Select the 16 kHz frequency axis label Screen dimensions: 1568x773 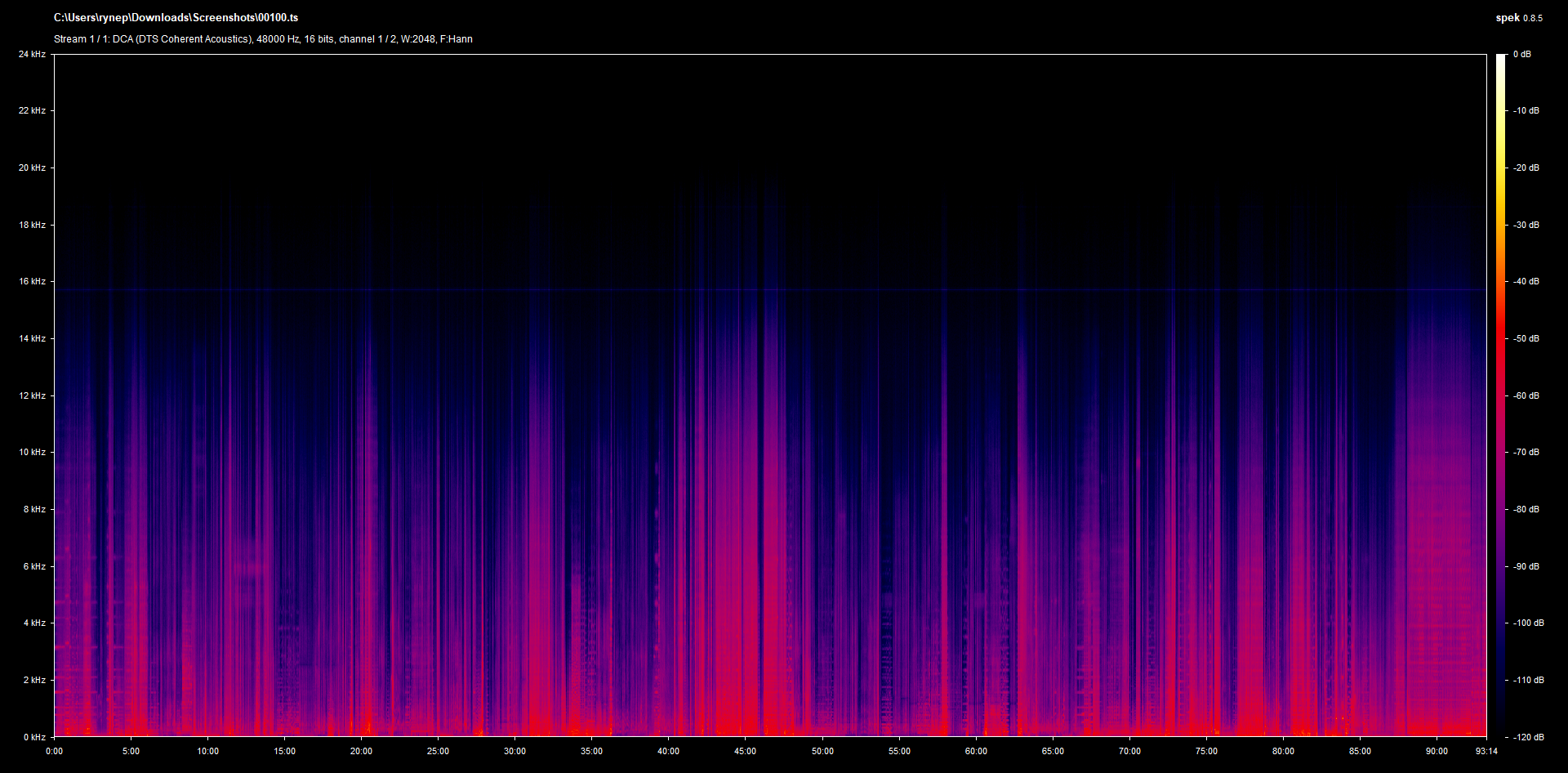[32, 281]
